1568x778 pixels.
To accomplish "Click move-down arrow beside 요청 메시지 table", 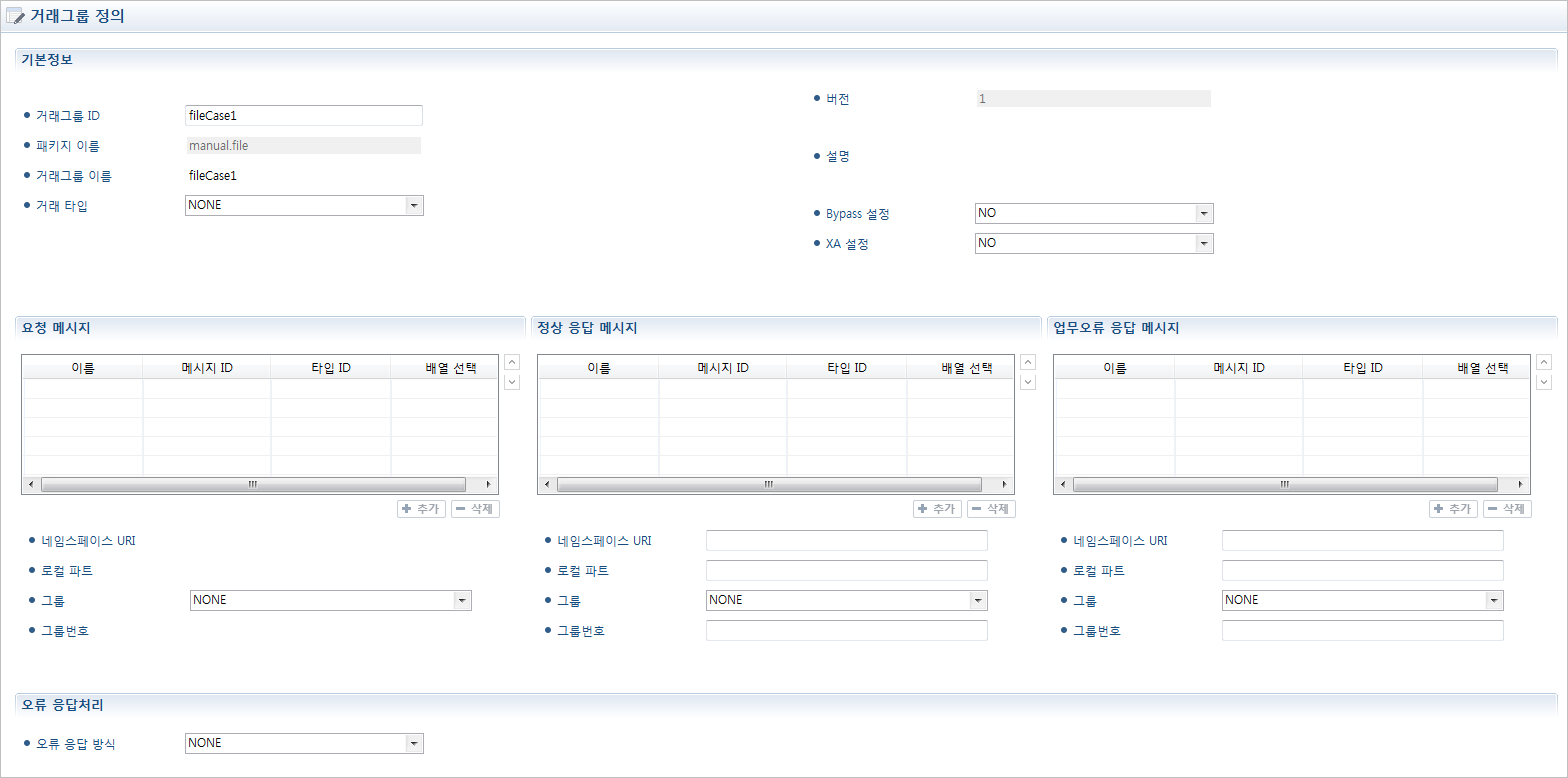I will pos(512,382).
